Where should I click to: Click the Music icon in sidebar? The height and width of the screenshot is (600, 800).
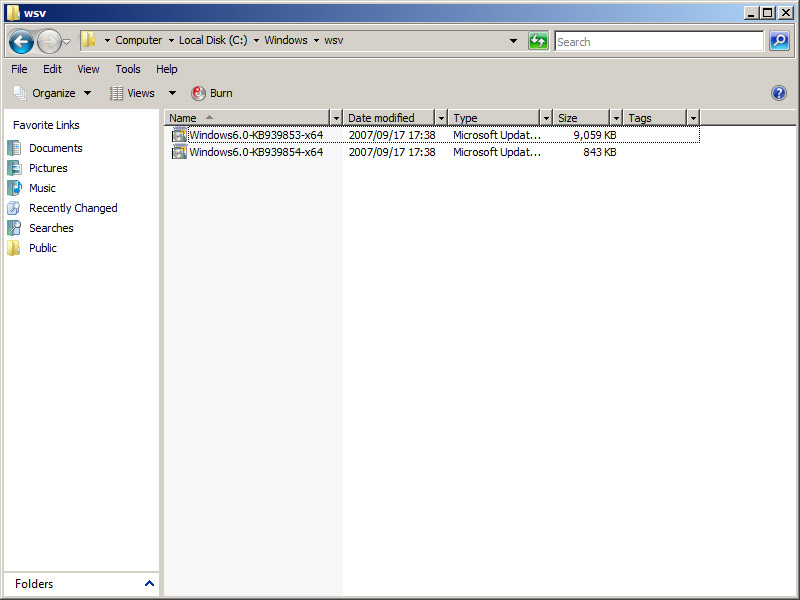14,188
